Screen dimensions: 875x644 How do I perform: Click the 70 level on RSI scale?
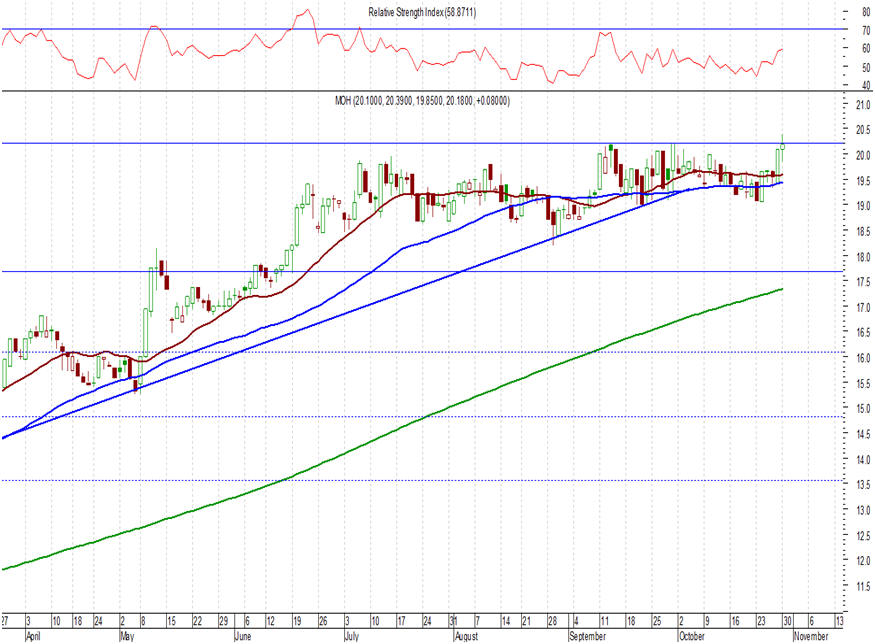click(866, 30)
